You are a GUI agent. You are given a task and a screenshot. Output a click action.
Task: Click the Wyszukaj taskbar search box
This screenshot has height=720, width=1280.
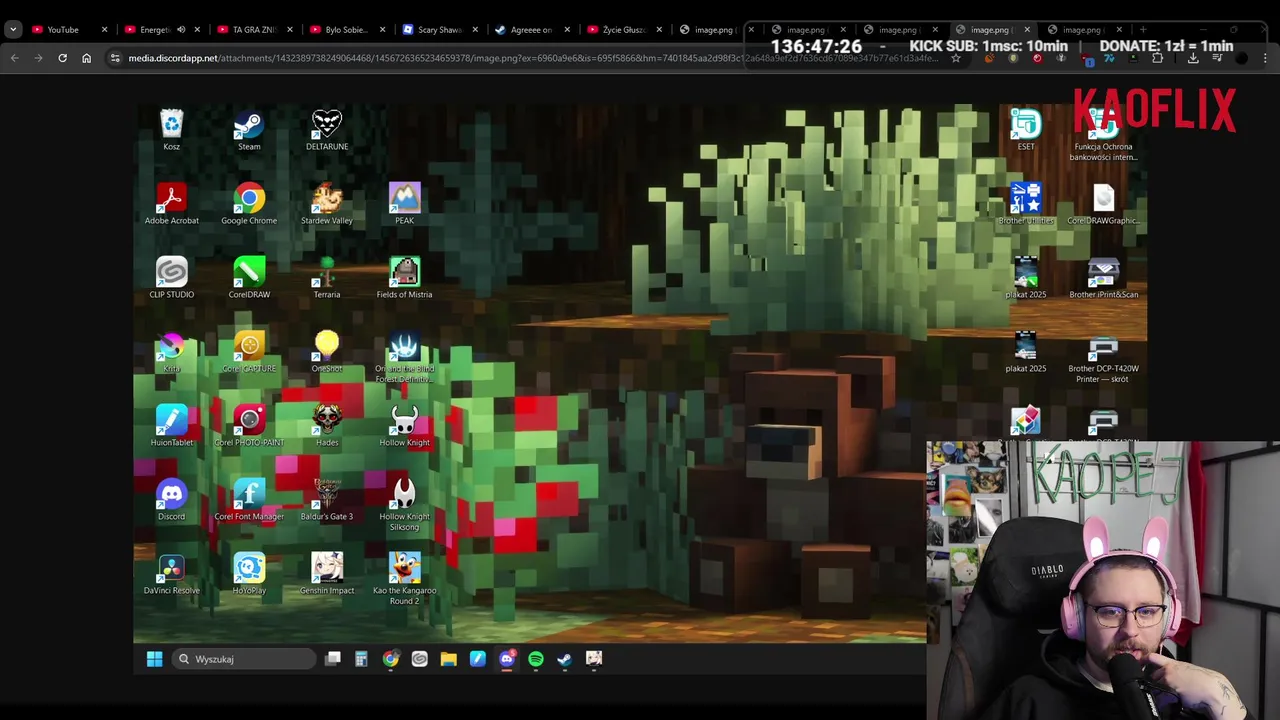pos(244,659)
